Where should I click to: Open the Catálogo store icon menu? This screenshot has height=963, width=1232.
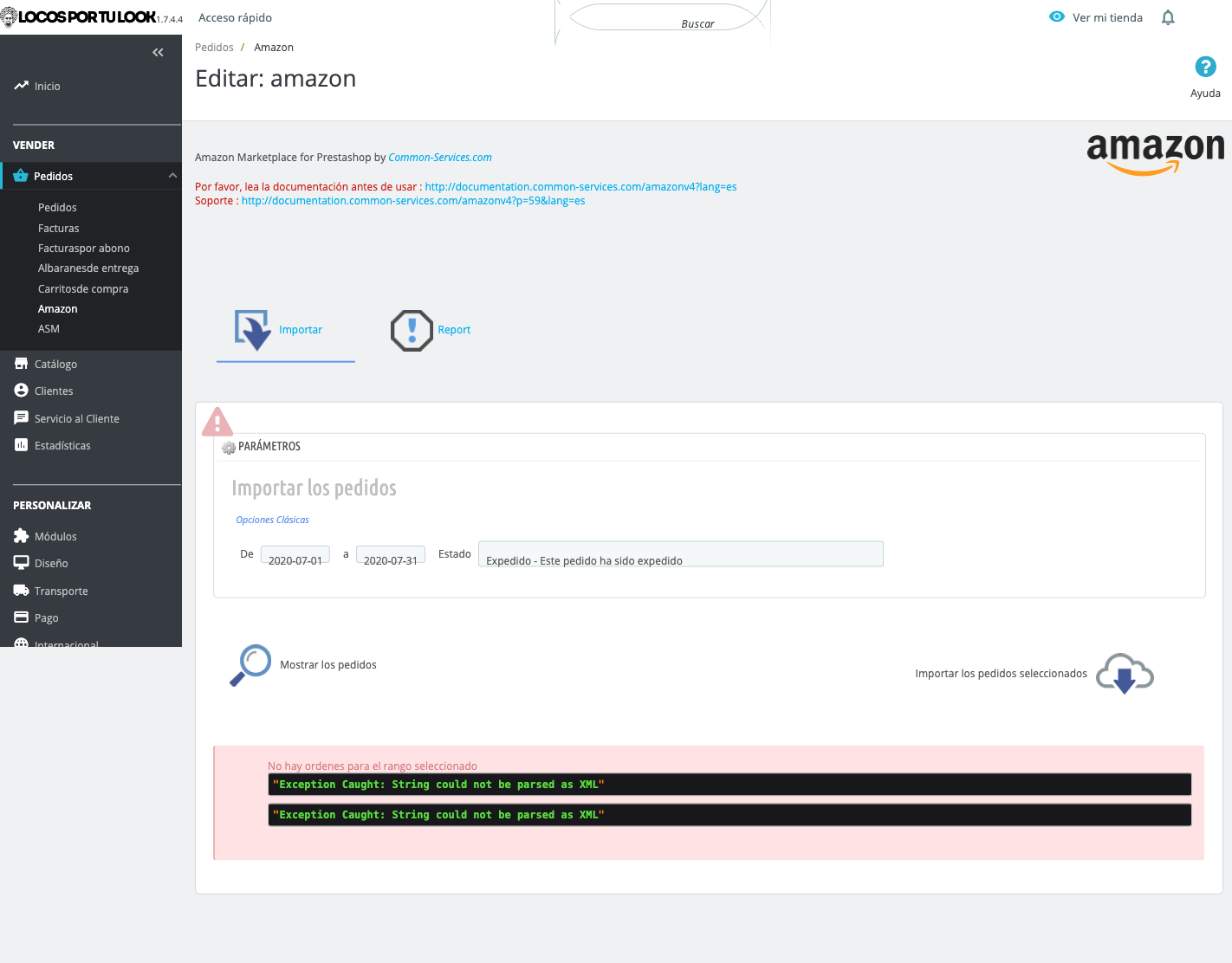pos(22,364)
